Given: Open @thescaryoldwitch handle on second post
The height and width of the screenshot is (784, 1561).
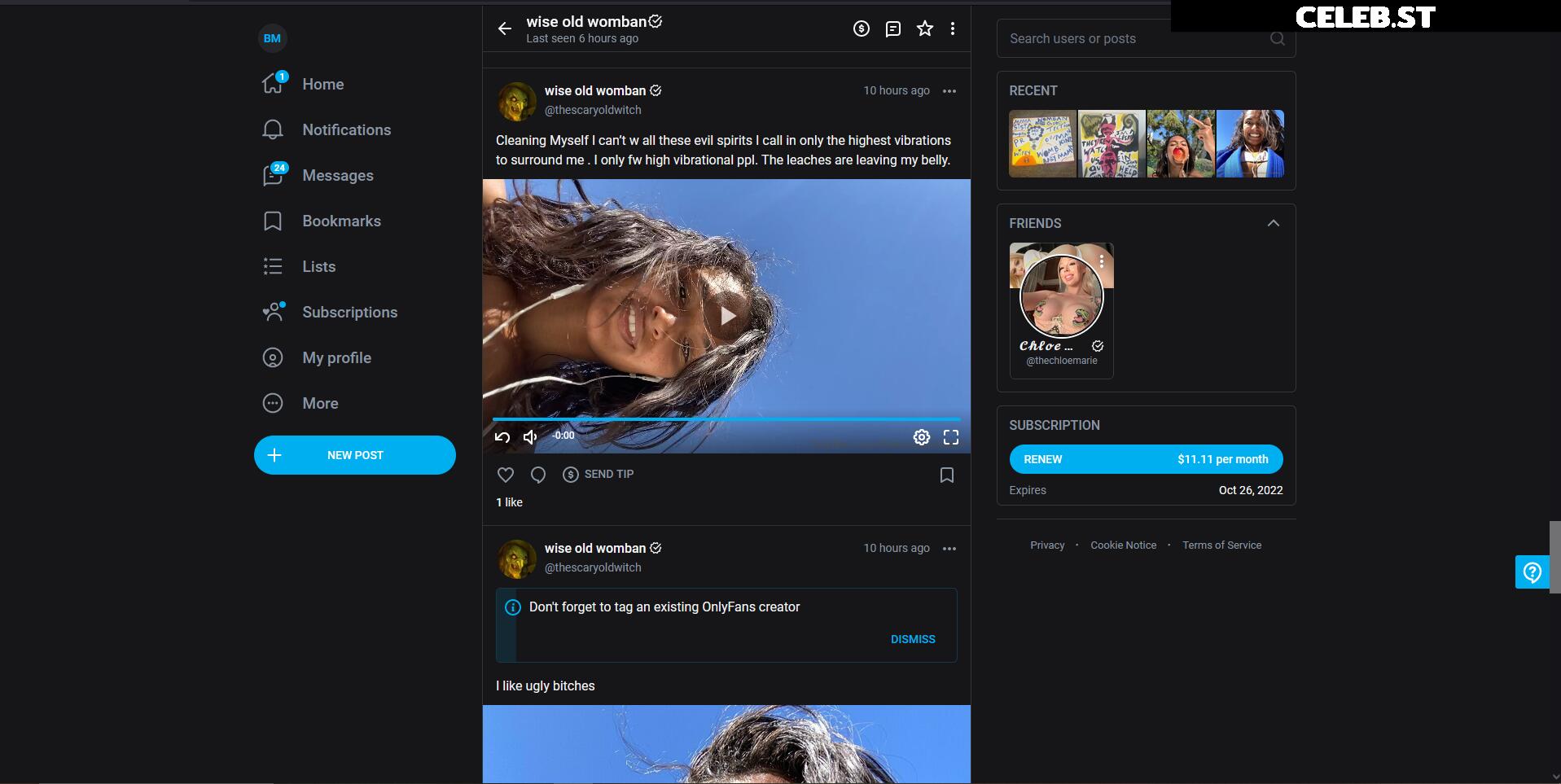Looking at the screenshot, I should (593, 567).
